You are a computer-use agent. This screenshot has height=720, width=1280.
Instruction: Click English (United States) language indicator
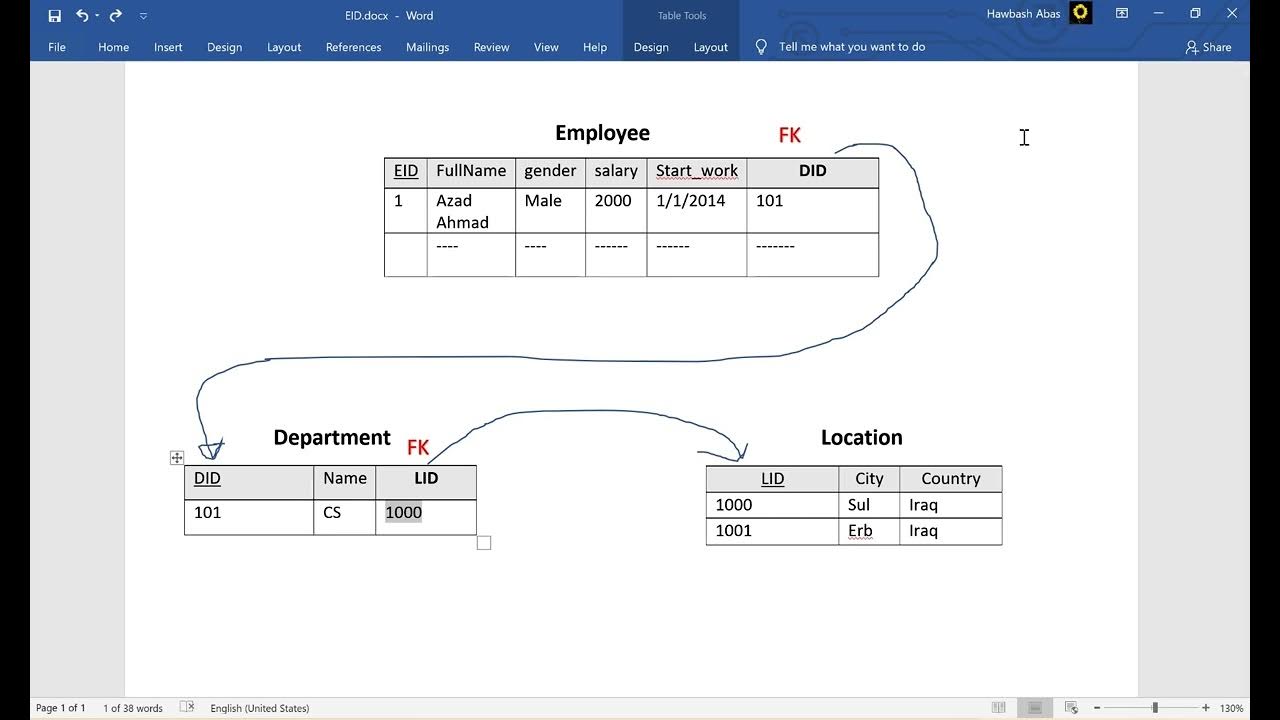[260, 708]
